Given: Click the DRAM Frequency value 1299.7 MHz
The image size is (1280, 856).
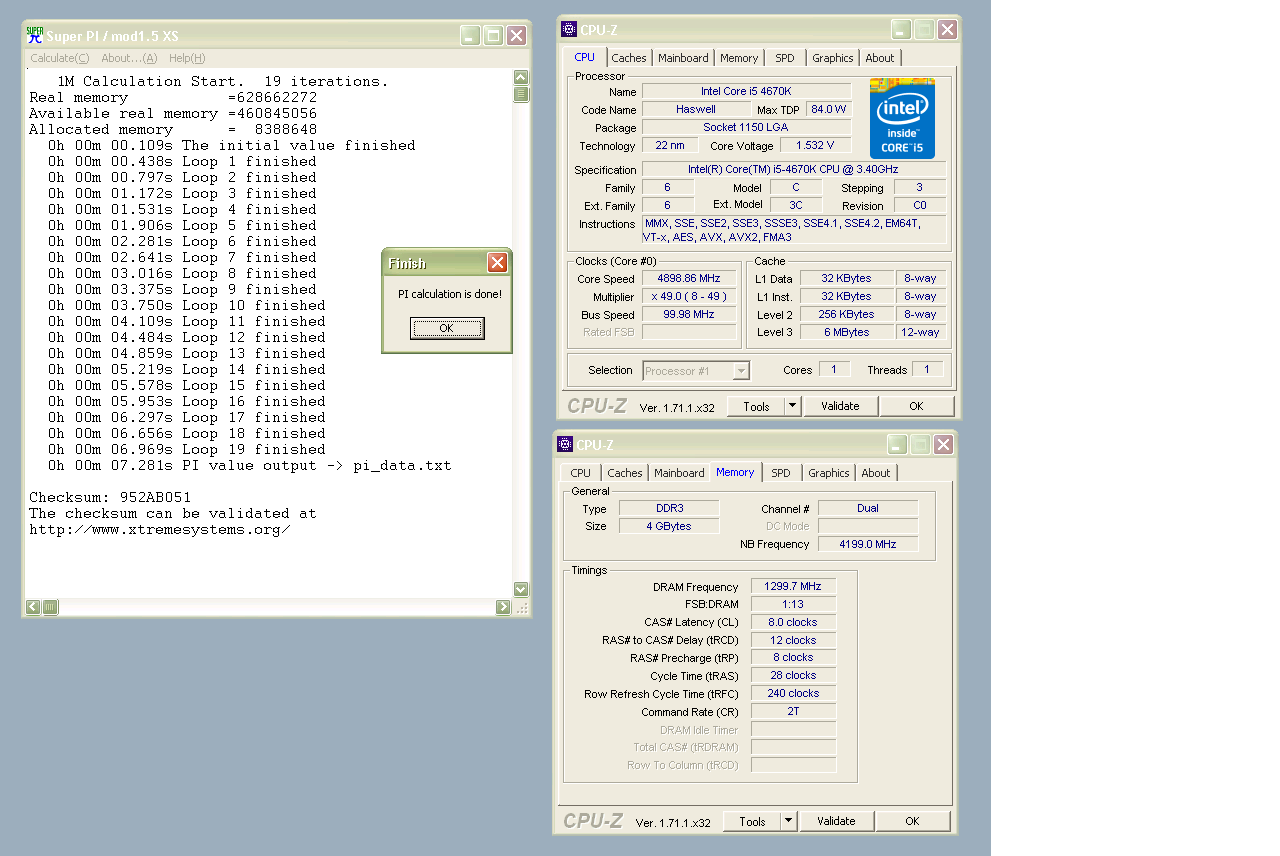Looking at the screenshot, I should coord(793,586).
